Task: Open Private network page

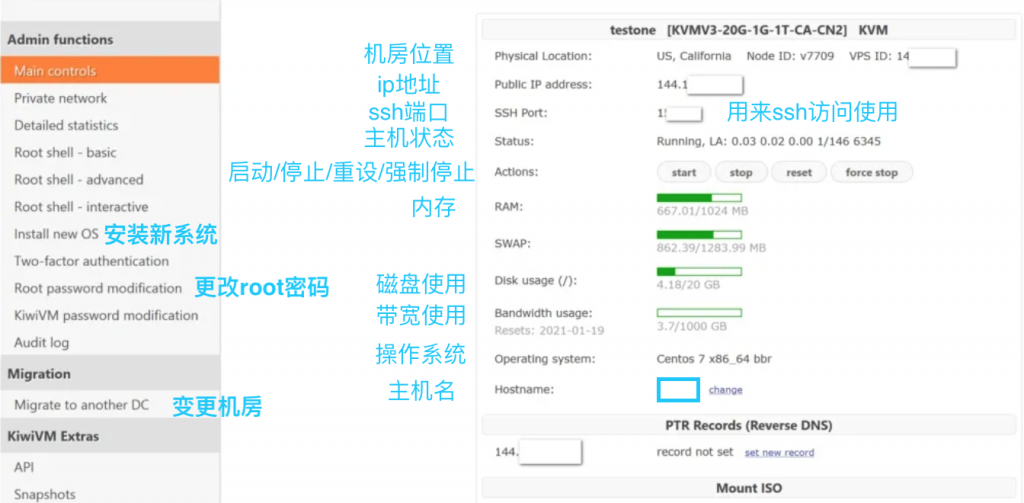Action: 60,98
